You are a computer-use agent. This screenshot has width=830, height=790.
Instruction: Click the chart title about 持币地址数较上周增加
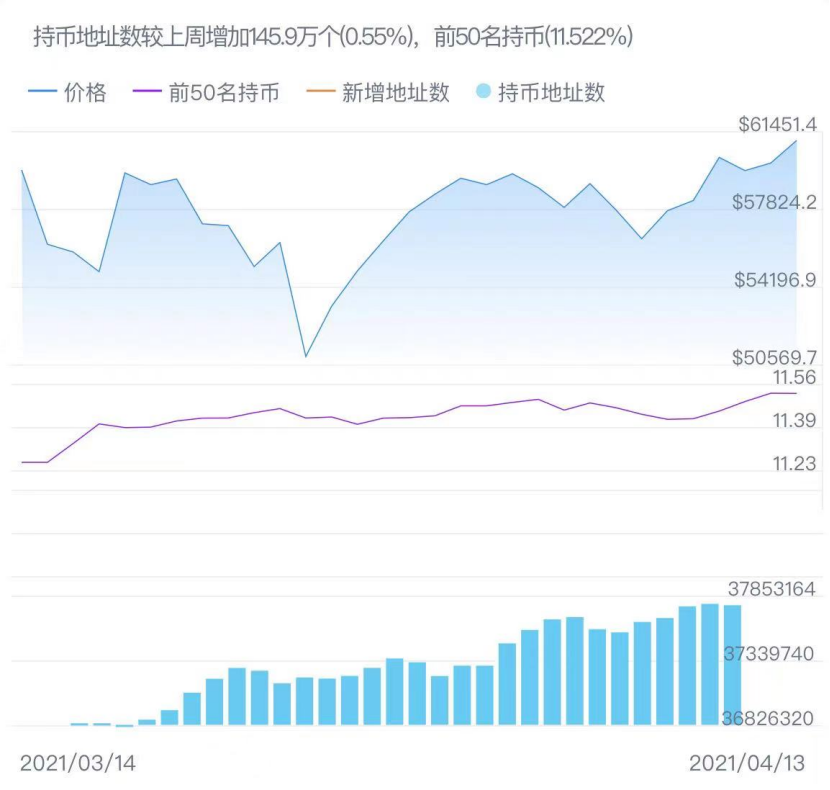(332, 37)
